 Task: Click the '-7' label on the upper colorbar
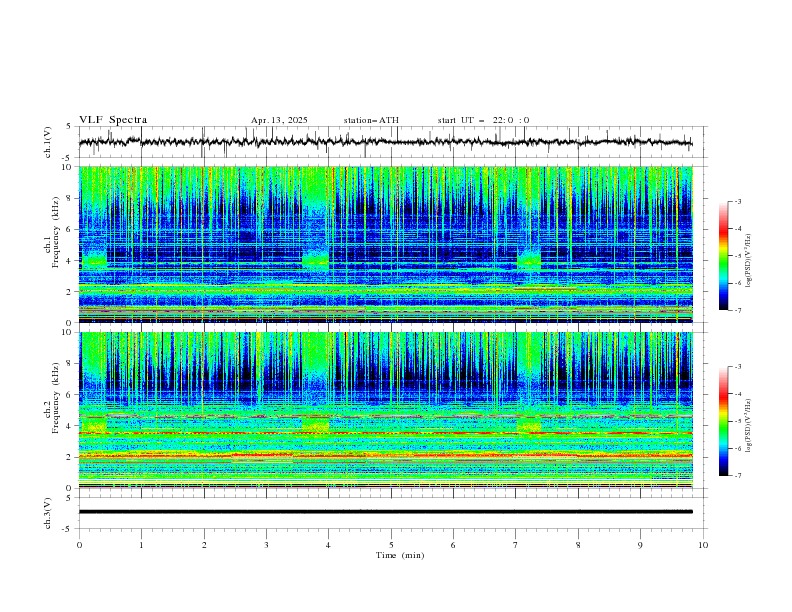pos(737,311)
